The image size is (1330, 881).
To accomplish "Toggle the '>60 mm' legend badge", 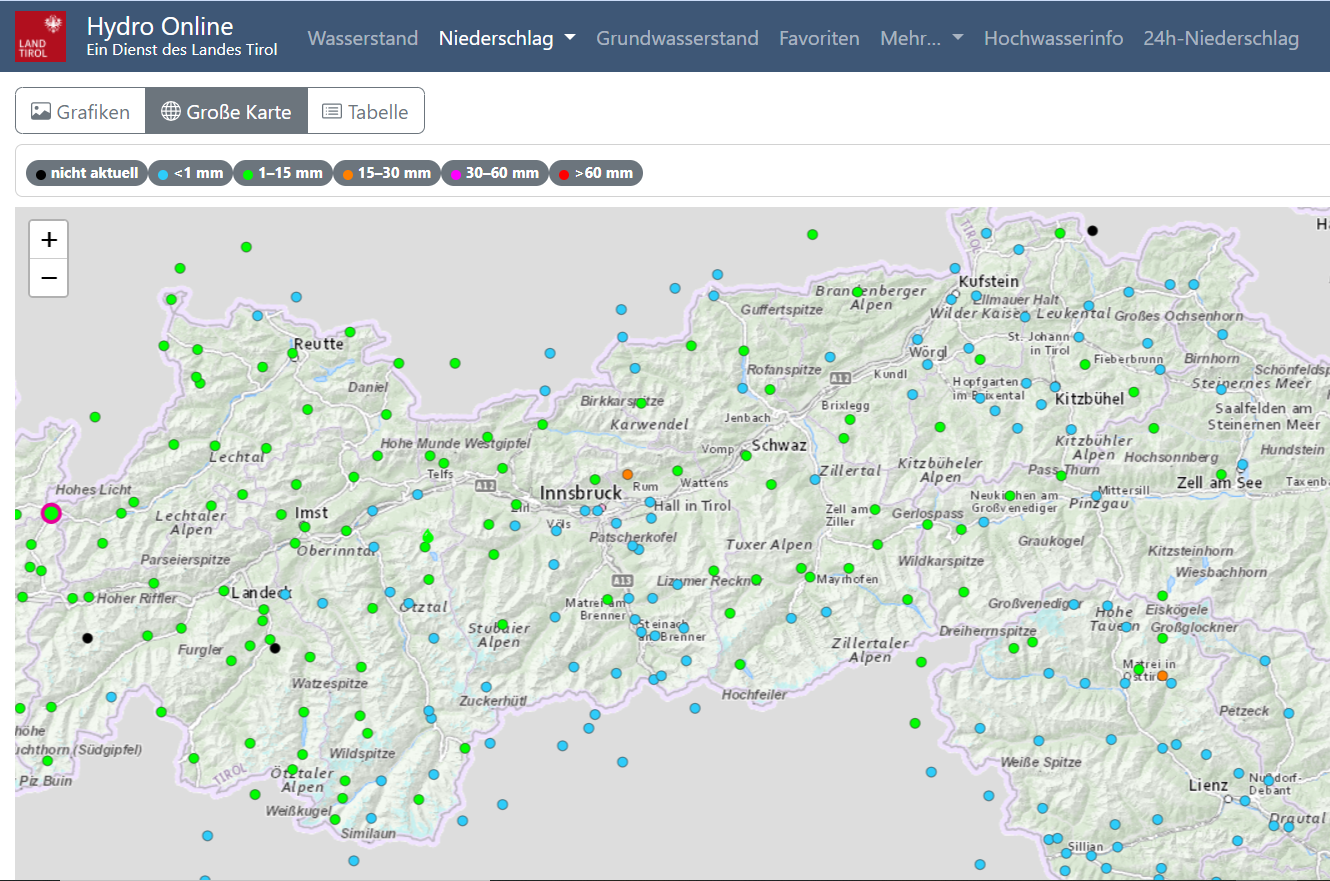I will [x=596, y=173].
